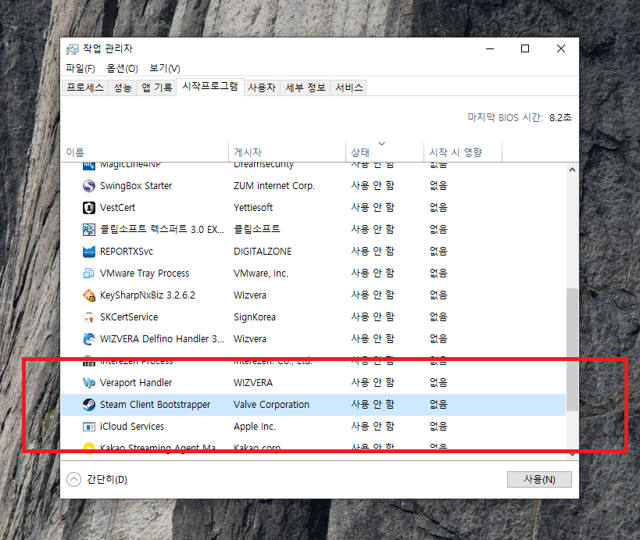Click the iCloud Services icon
The width and height of the screenshot is (640, 540).
coord(89,427)
